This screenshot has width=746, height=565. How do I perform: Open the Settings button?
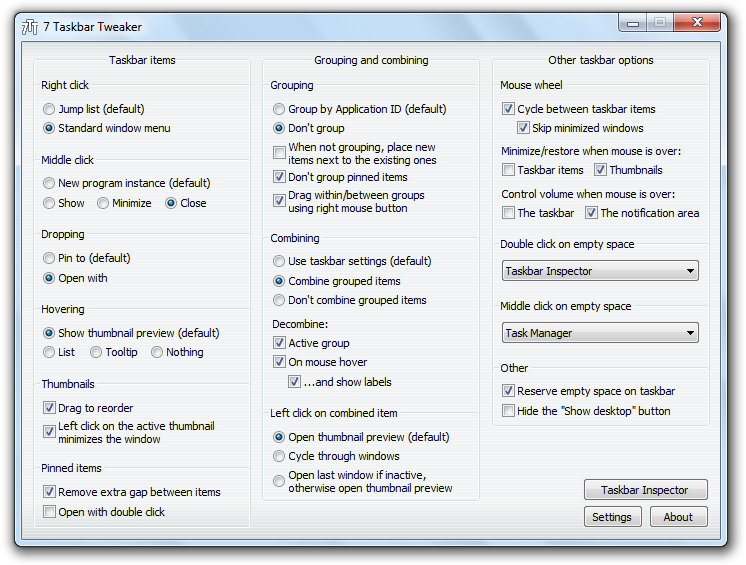611,517
